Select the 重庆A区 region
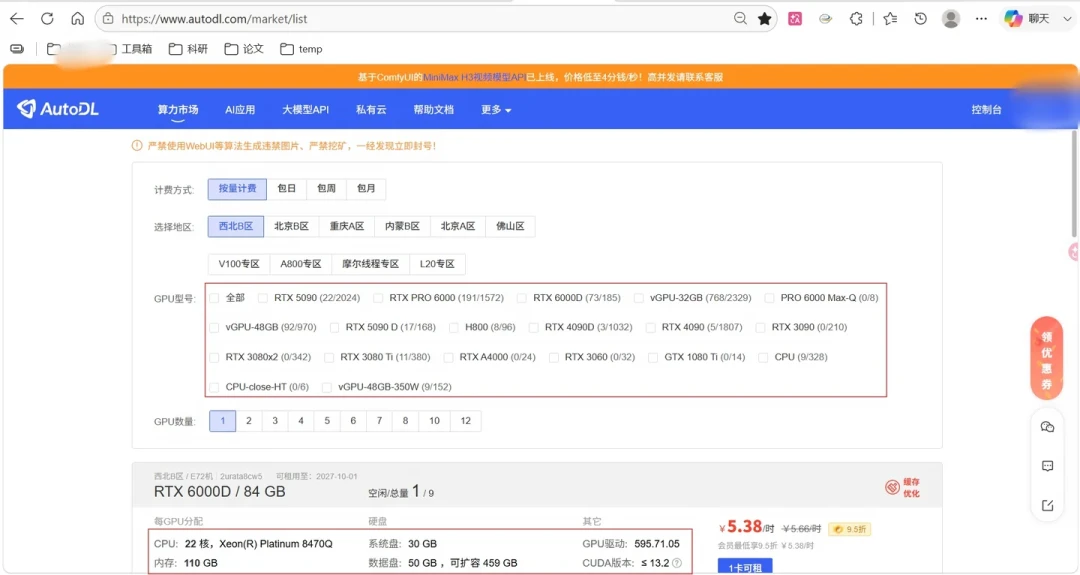1080x575 pixels. point(346,226)
